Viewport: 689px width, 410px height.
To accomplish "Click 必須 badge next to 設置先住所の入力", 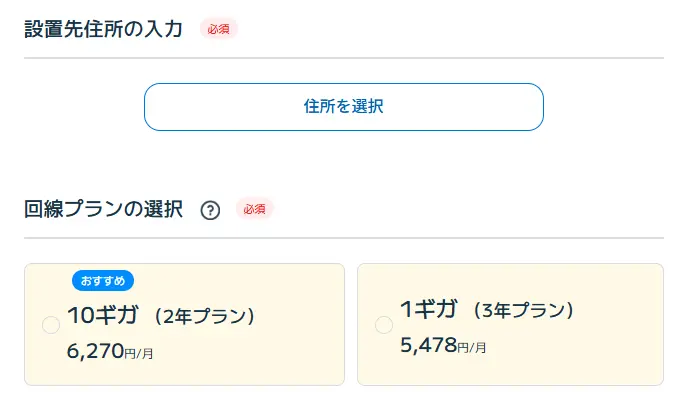I will pos(218,28).
